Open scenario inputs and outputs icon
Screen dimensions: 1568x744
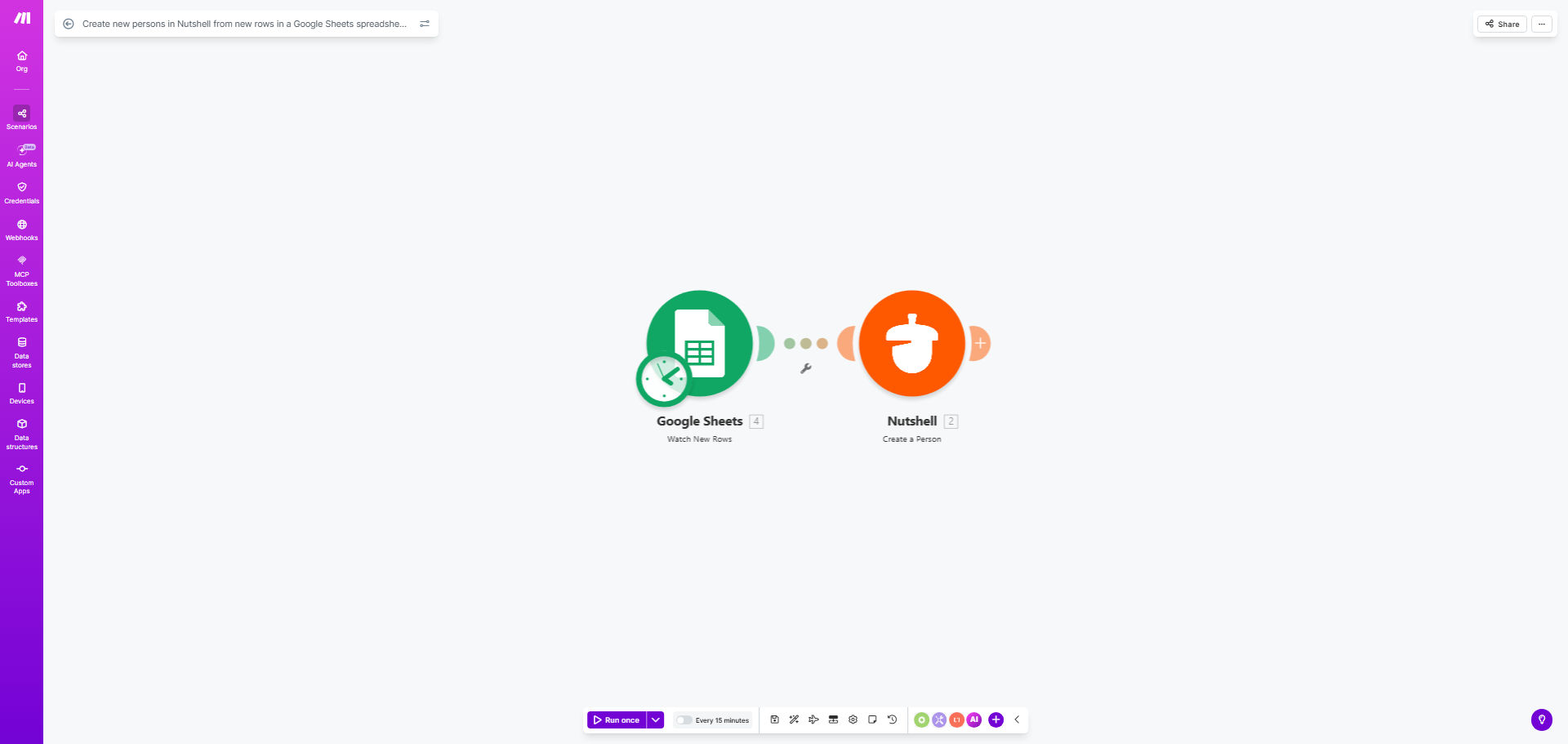tap(833, 719)
